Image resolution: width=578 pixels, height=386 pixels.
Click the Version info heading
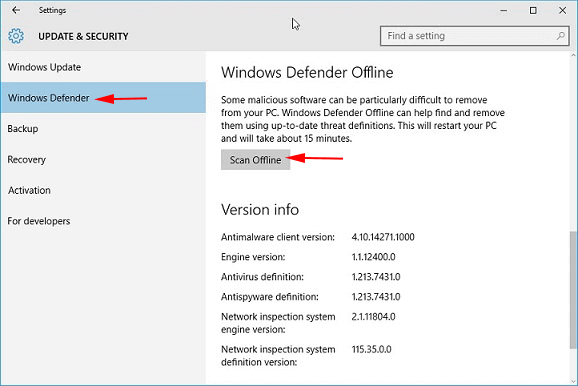point(260,210)
